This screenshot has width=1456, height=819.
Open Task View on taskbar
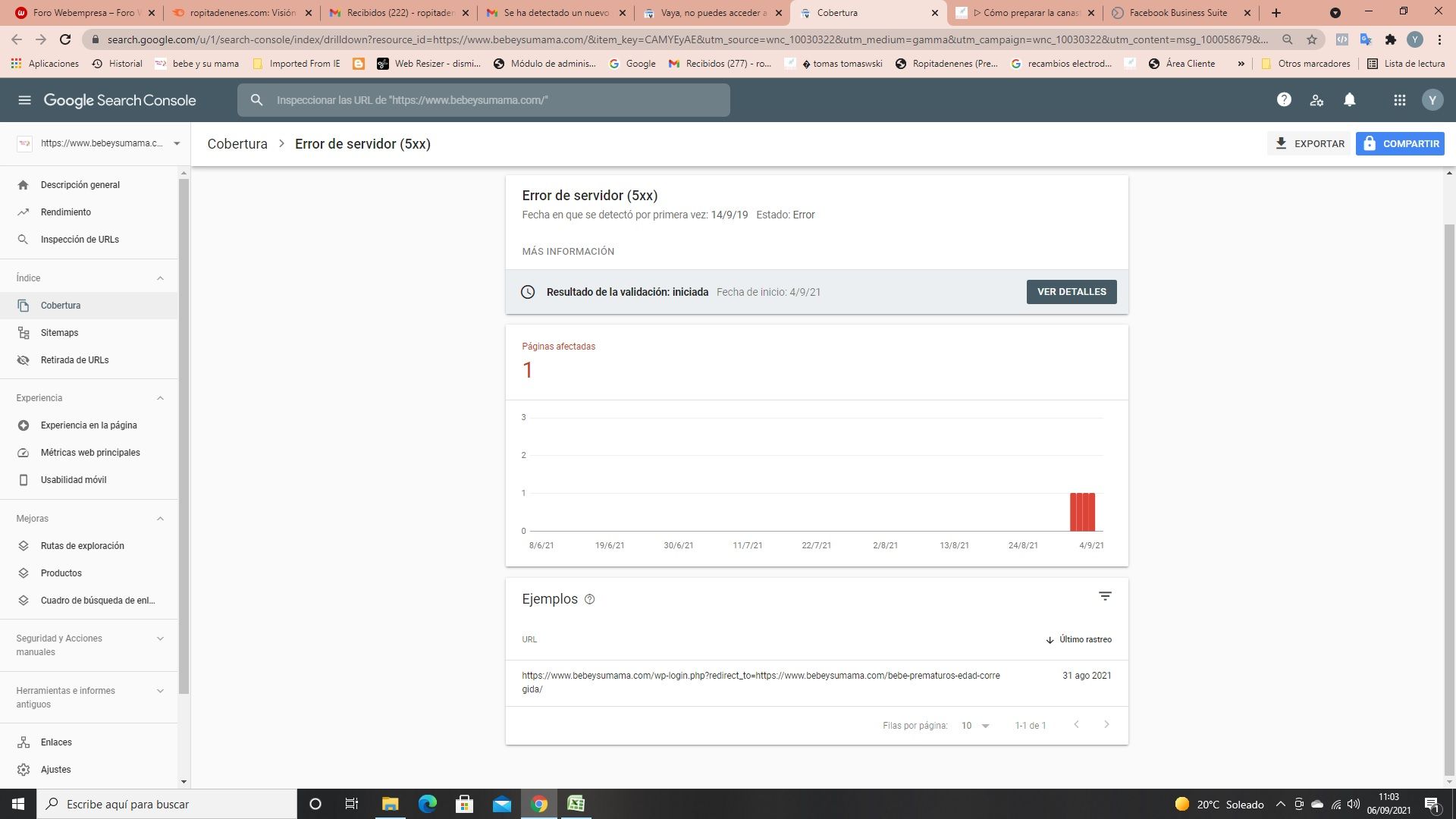352,804
